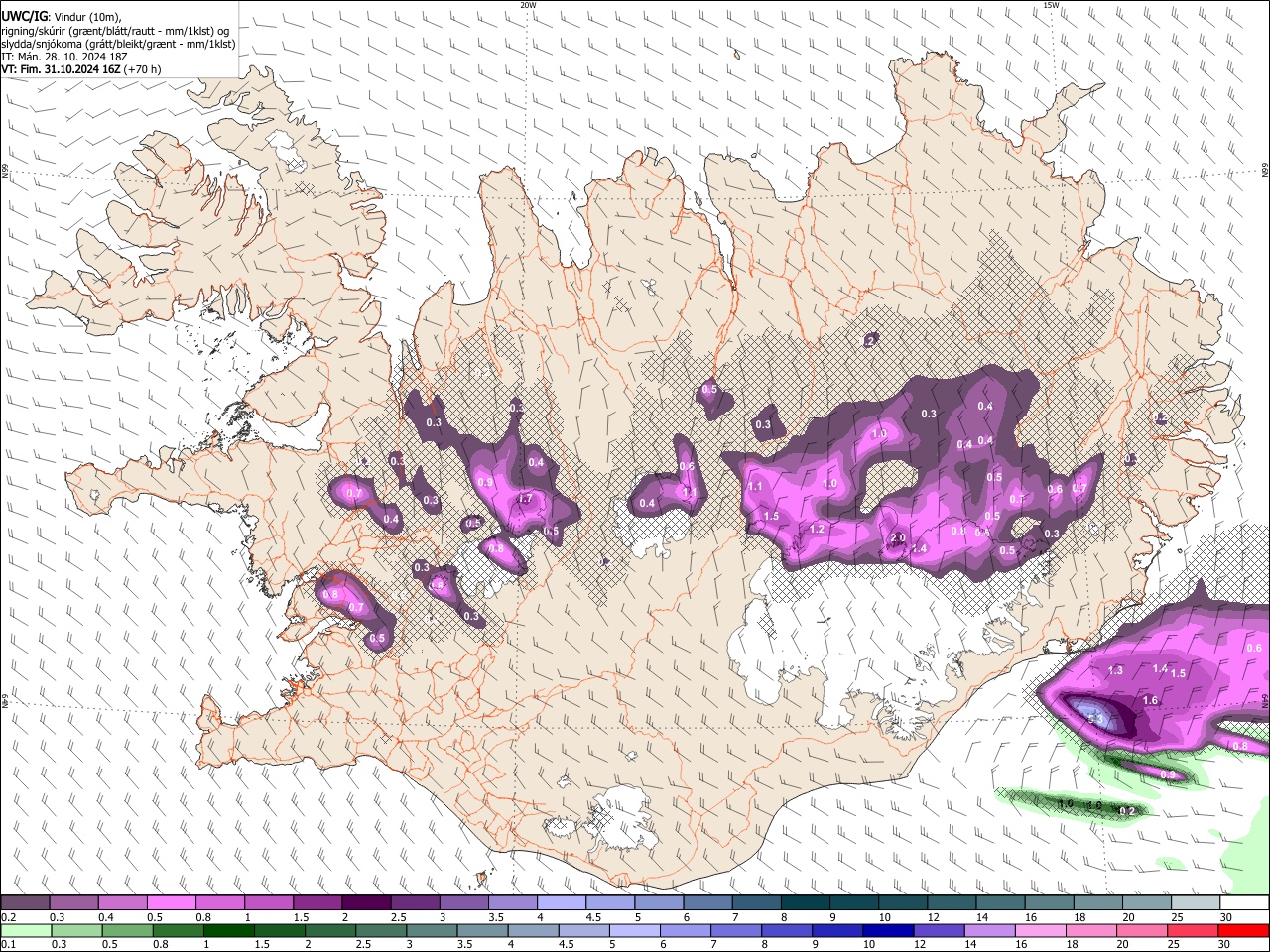Click the '0.4' label under upper legend row

pyautogui.click(x=106, y=917)
